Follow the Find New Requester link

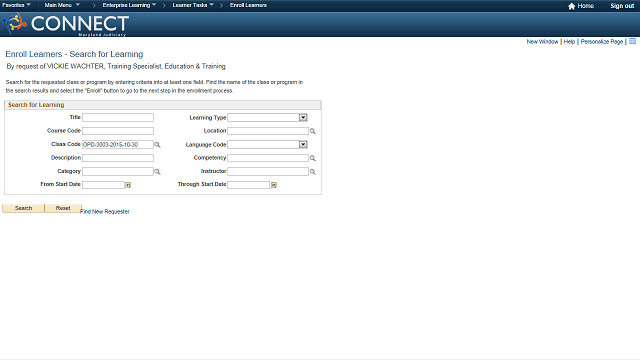tap(105, 211)
